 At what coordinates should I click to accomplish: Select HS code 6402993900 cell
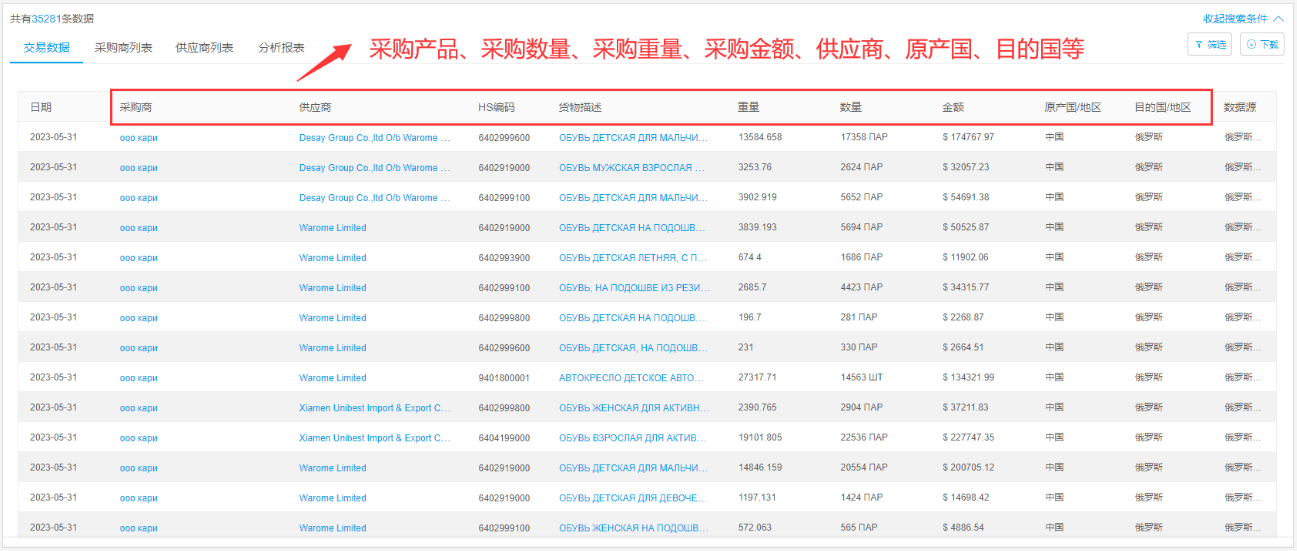504,257
